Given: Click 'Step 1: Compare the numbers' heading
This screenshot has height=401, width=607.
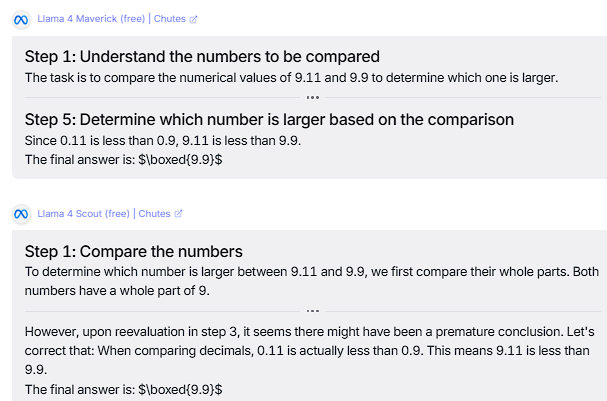Looking at the screenshot, I should coord(134,252).
